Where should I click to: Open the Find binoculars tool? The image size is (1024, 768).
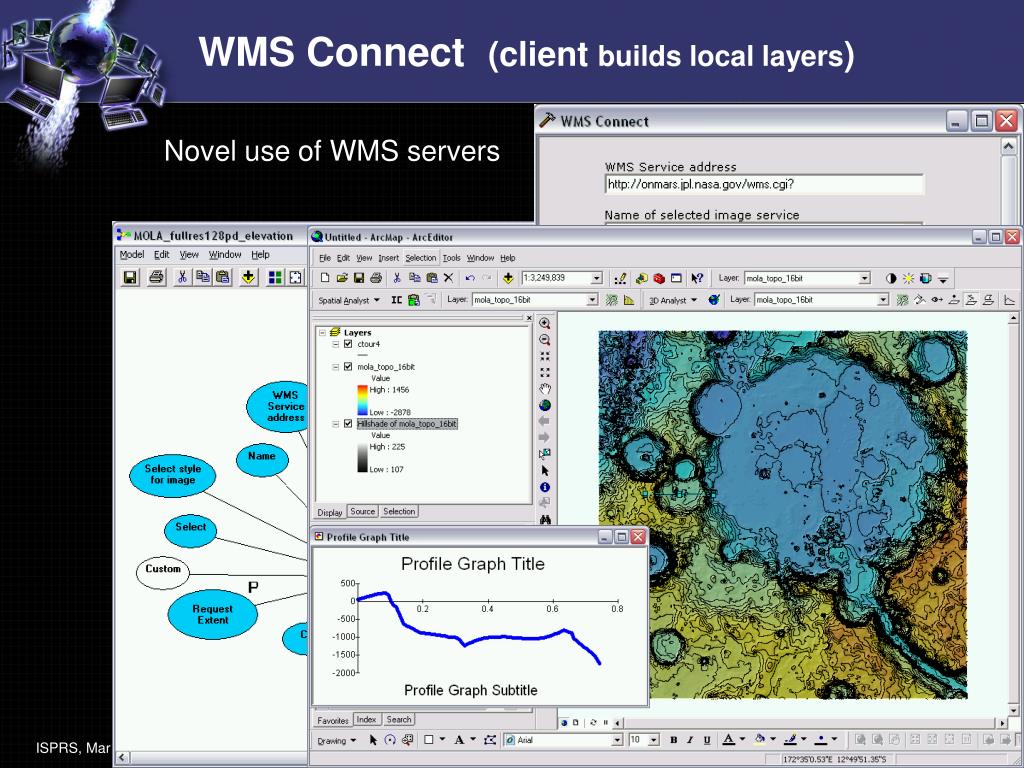pos(545,519)
